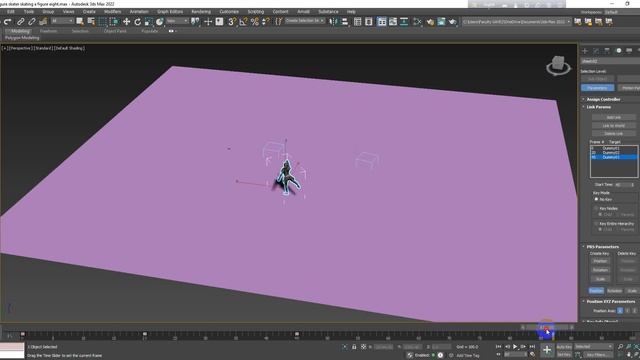Click the Mirror tool icon
The width and height of the screenshot is (640, 360).
[333, 22]
